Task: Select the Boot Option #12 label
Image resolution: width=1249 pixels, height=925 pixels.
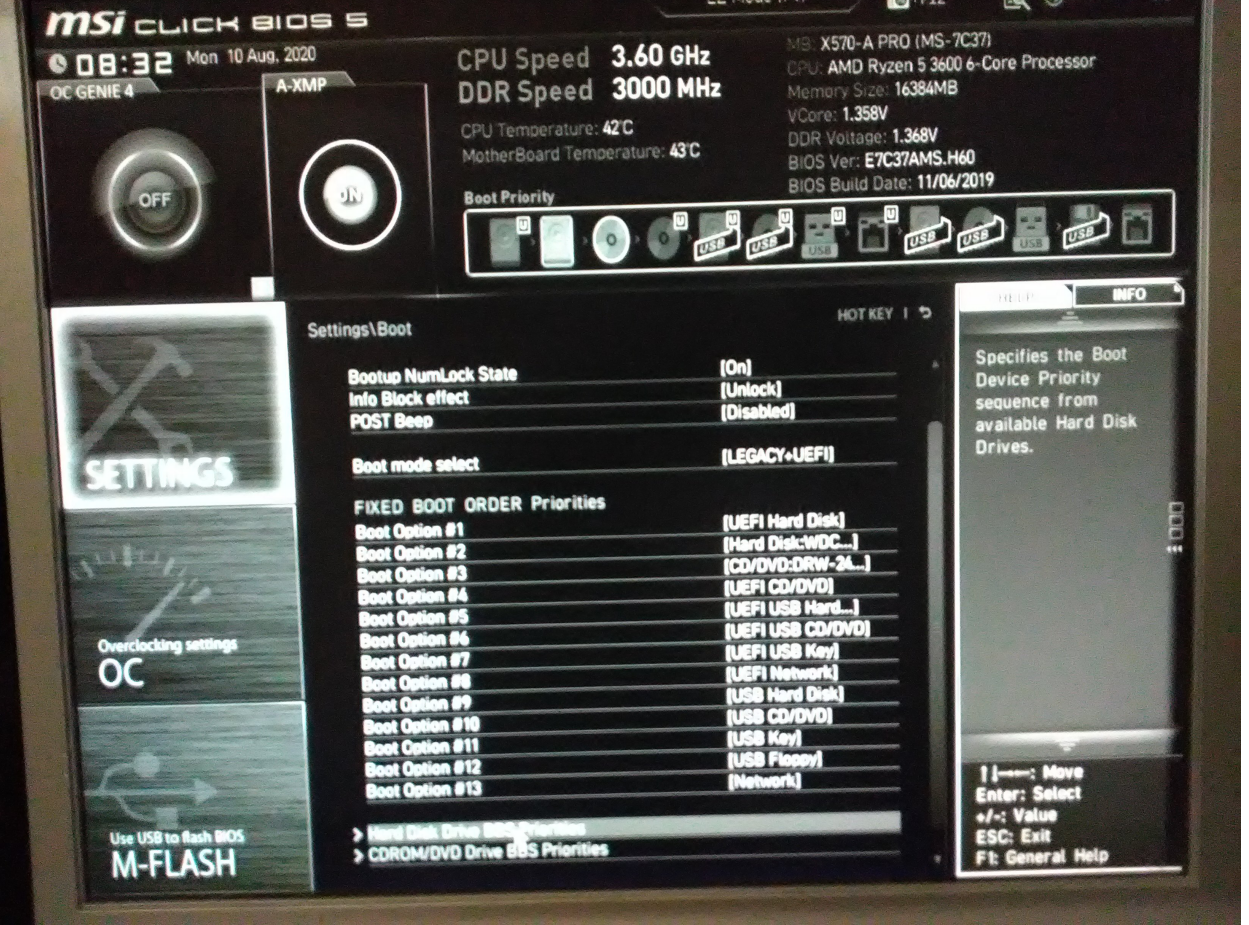Action: 423,769
